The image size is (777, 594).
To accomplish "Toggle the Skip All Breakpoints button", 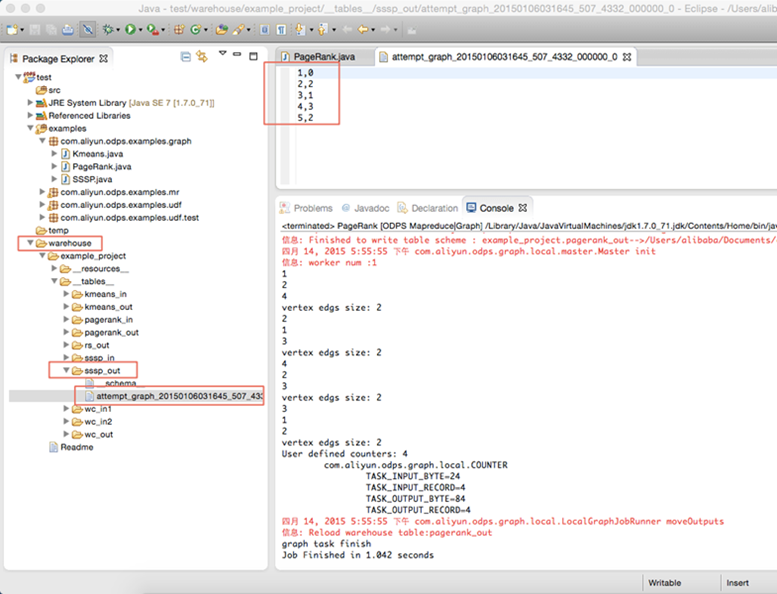I will click(88, 30).
